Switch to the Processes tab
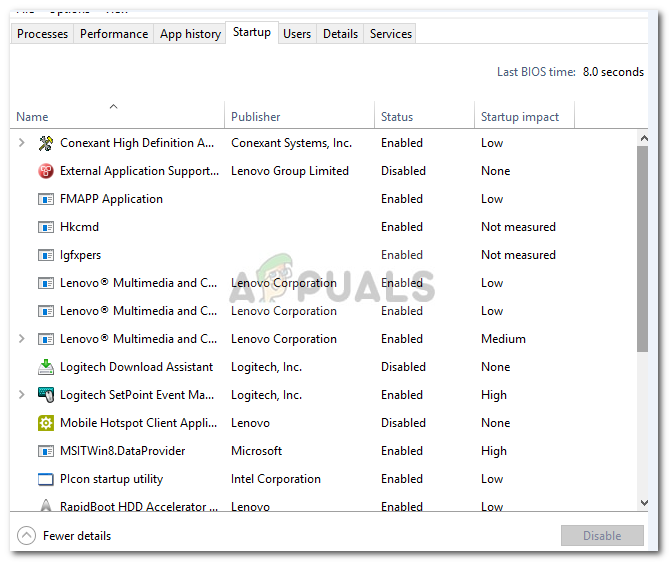The width and height of the screenshot is (669, 562). (42, 34)
